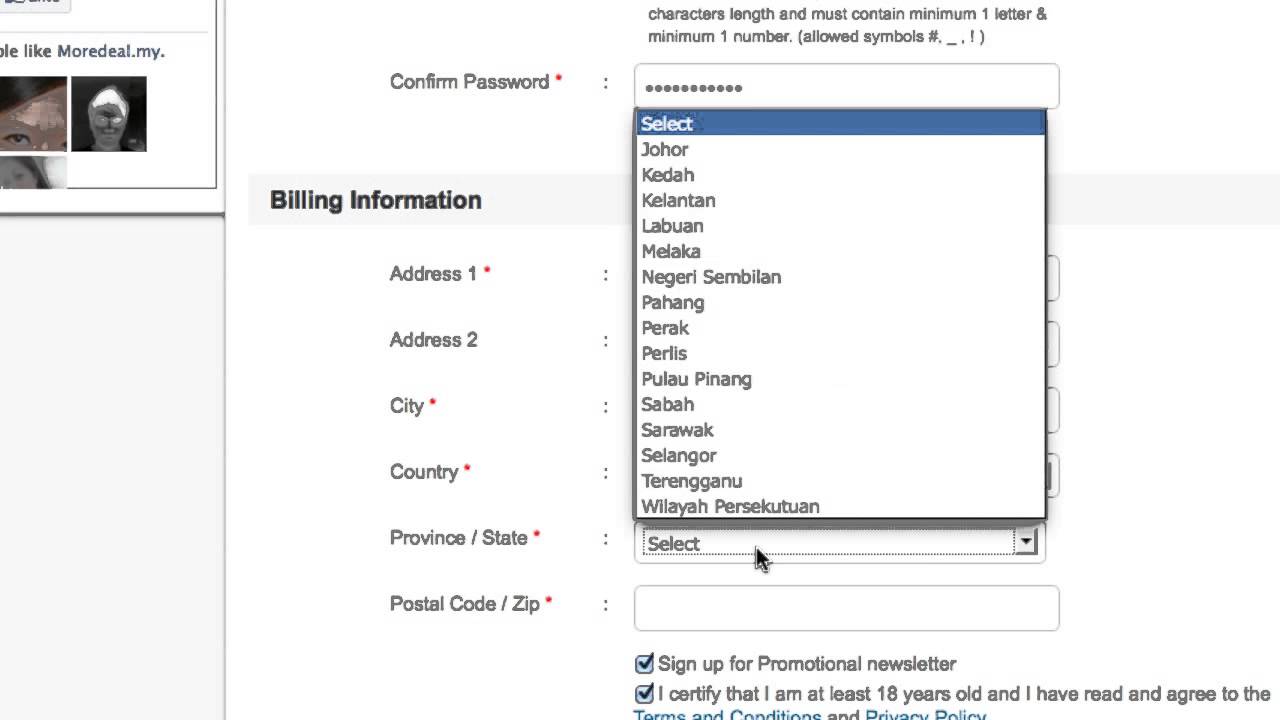Pick Kelantan from the state options
Viewport: 1280px width, 720px height.
tap(678, 201)
